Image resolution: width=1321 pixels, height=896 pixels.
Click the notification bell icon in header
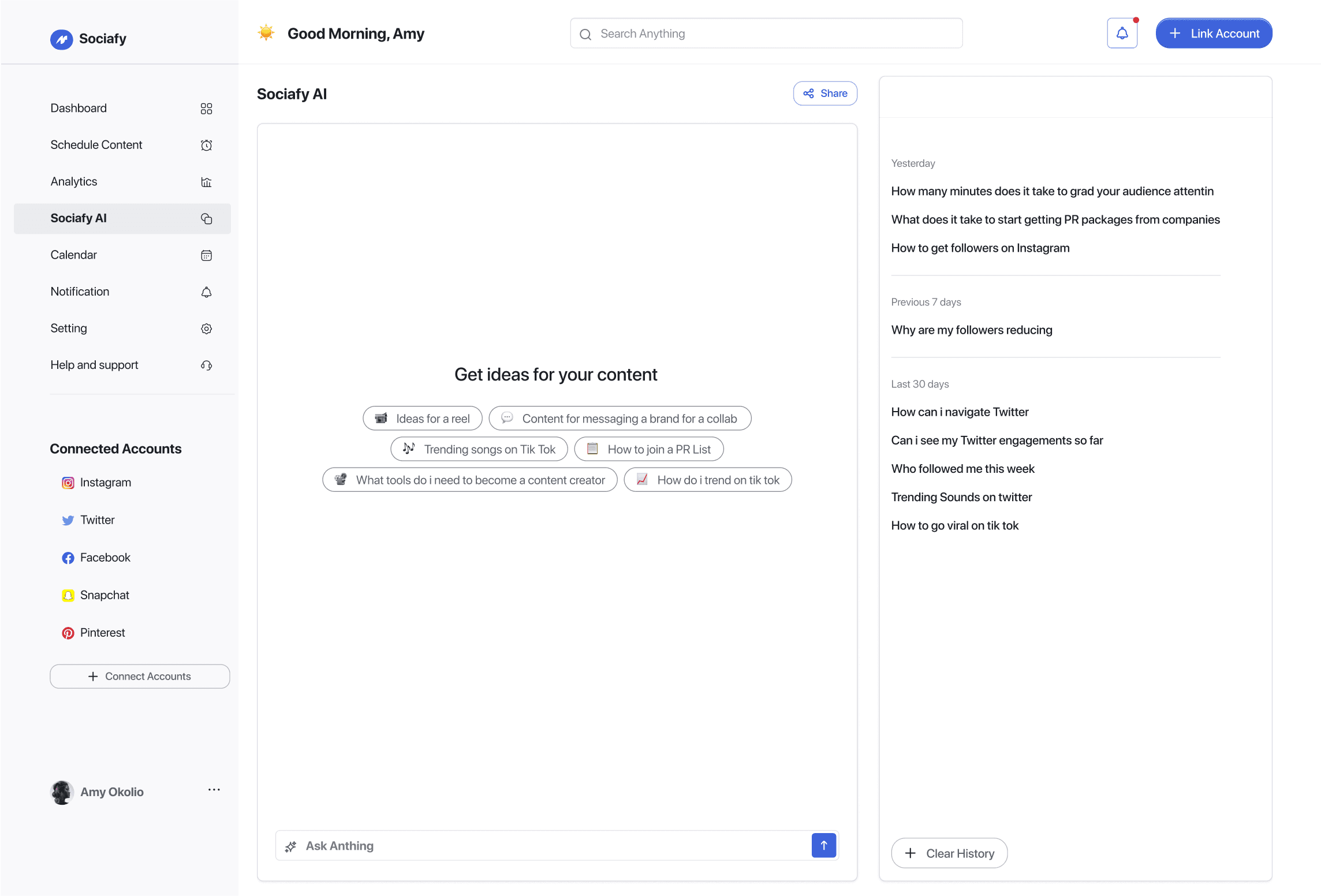point(1122,33)
